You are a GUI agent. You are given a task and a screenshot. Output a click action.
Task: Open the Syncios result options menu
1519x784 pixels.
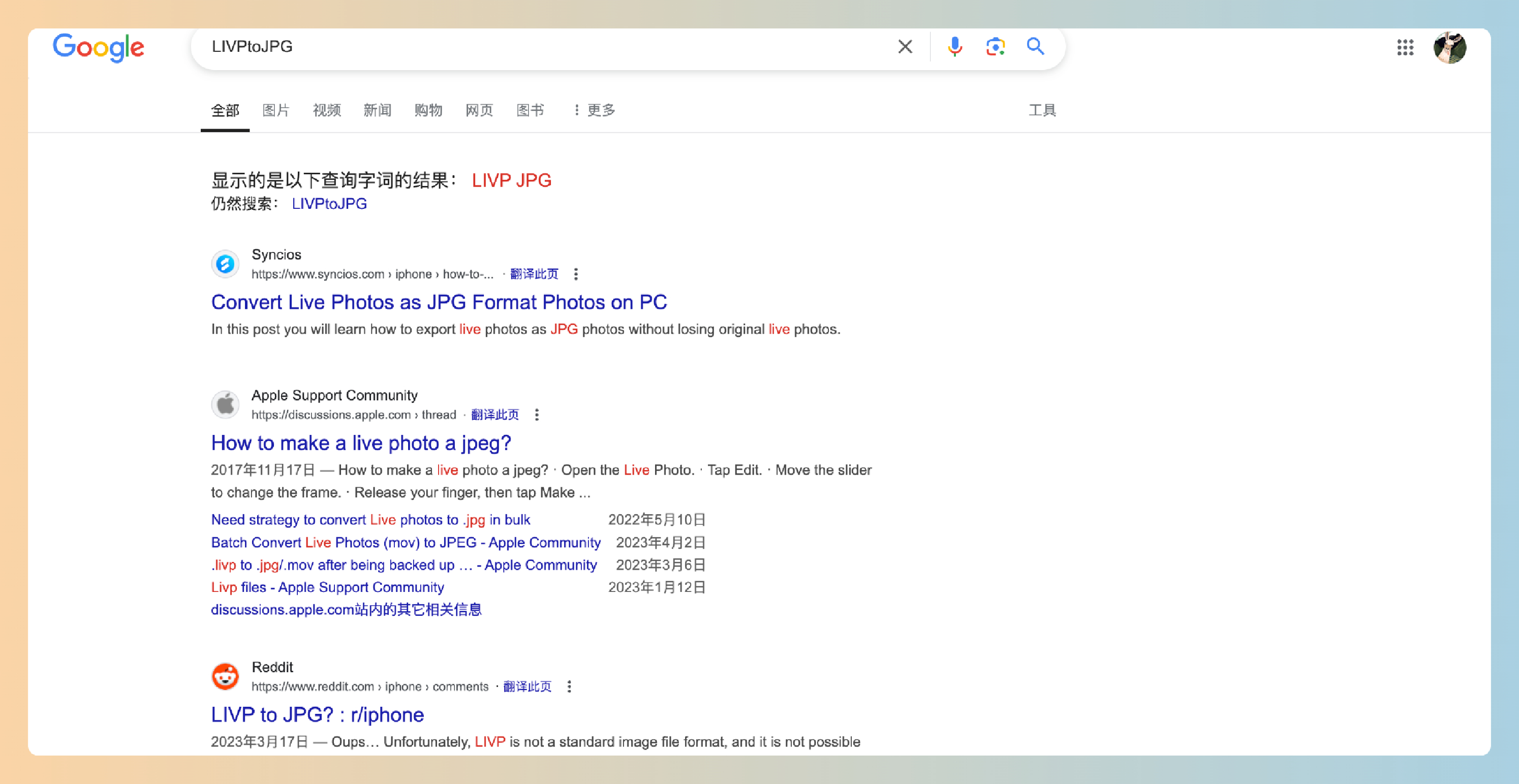coord(575,274)
